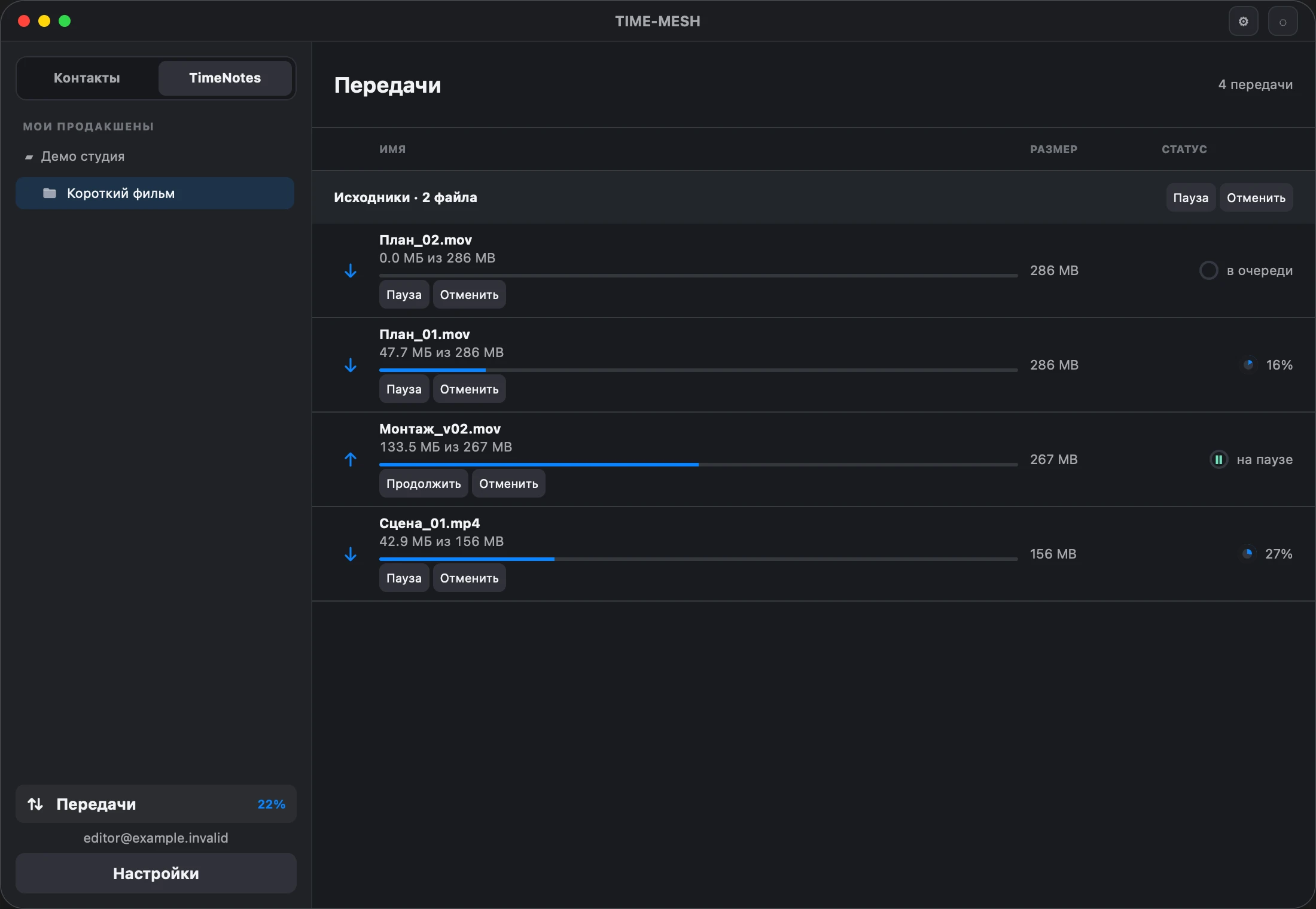Viewport: 1316px width, 909px height.
Task: Open the gear settings icon in title bar
Action: tap(1243, 22)
